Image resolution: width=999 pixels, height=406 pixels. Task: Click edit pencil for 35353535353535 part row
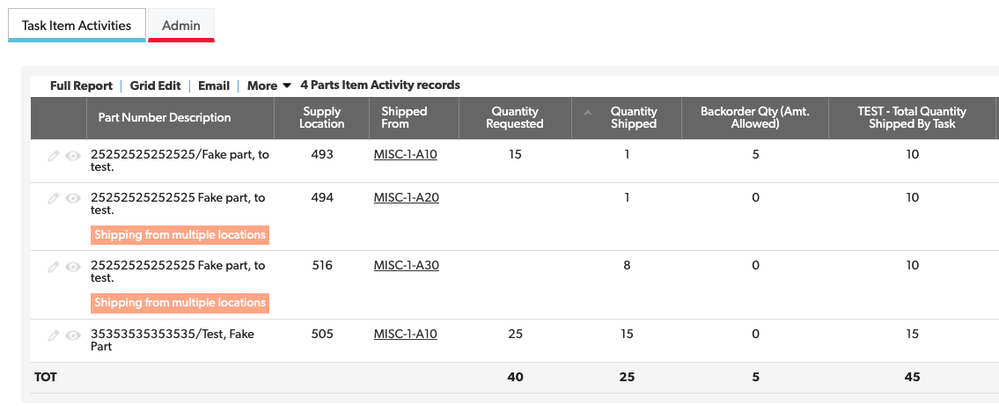click(54, 335)
